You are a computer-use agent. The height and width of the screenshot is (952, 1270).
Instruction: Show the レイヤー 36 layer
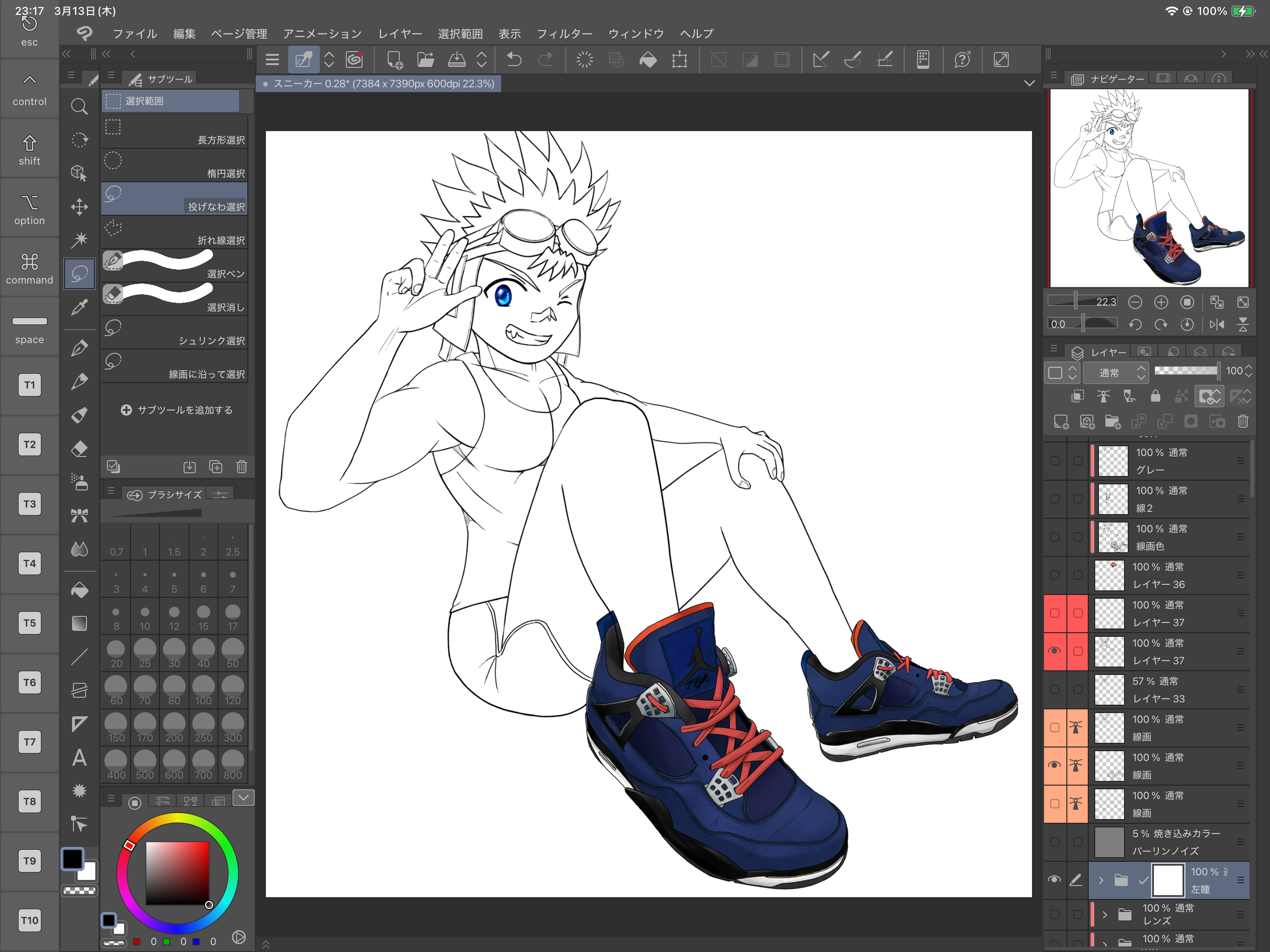1055,575
